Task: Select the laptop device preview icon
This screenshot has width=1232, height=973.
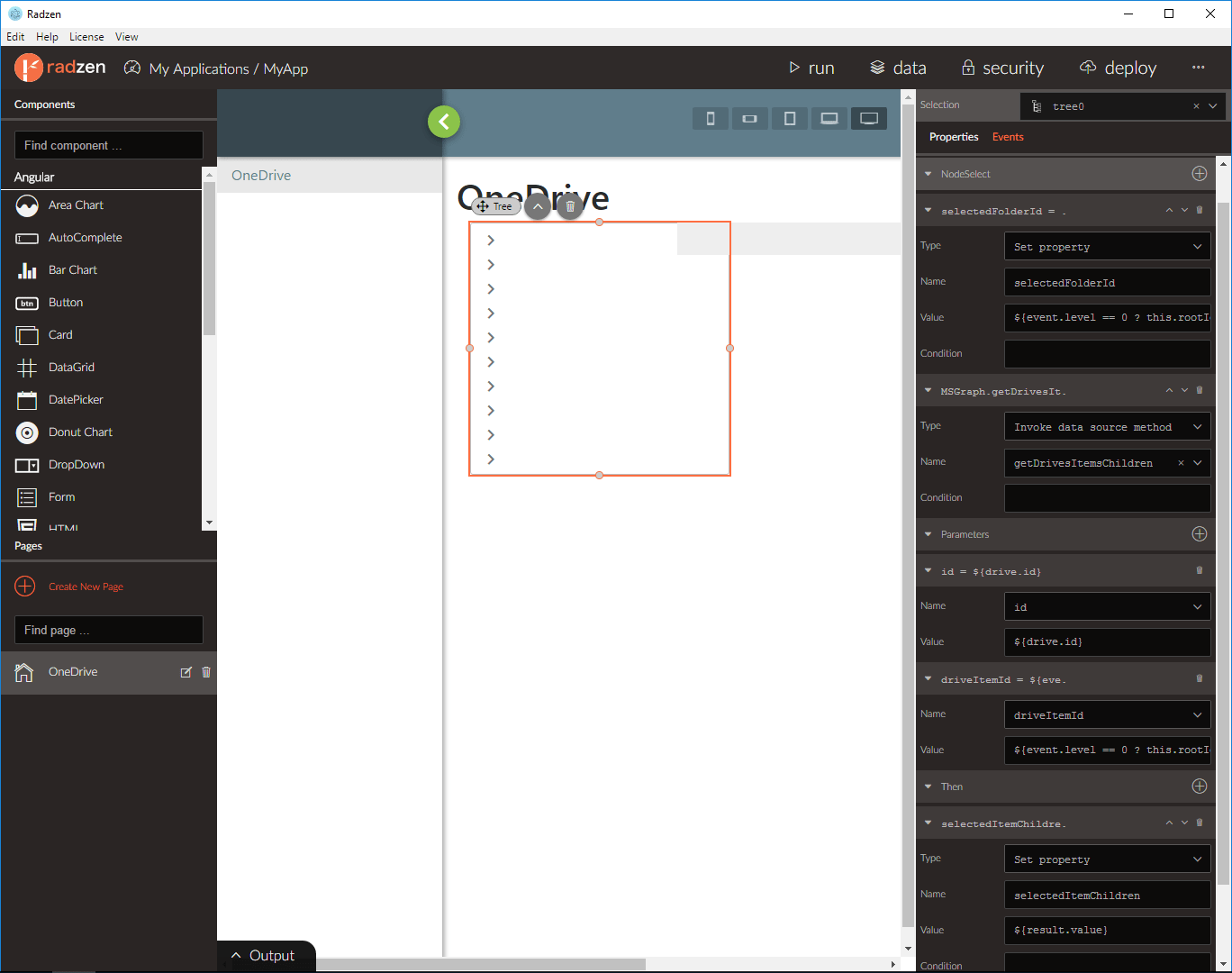Action: [x=829, y=119]
